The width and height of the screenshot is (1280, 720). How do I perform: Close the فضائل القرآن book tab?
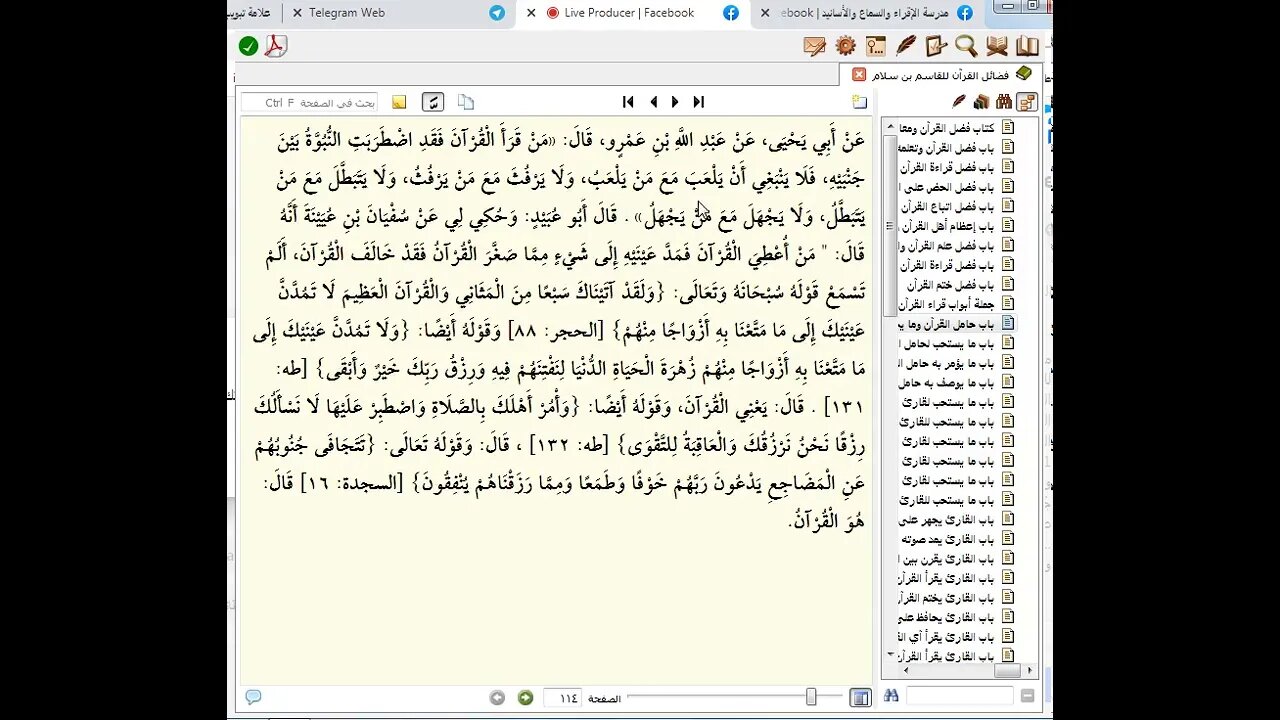[859, 74]
